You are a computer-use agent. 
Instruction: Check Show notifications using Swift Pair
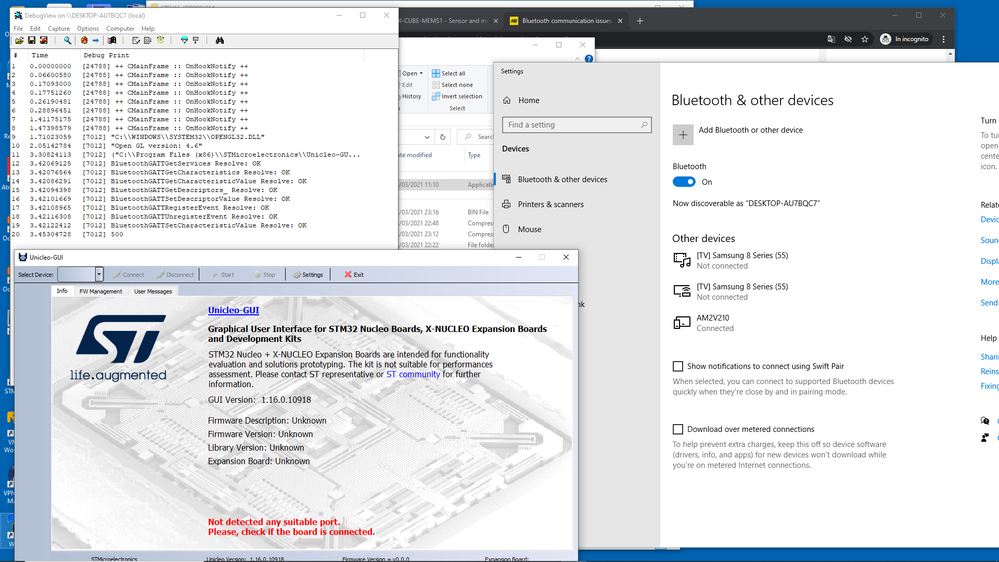(x=678, y=366)
